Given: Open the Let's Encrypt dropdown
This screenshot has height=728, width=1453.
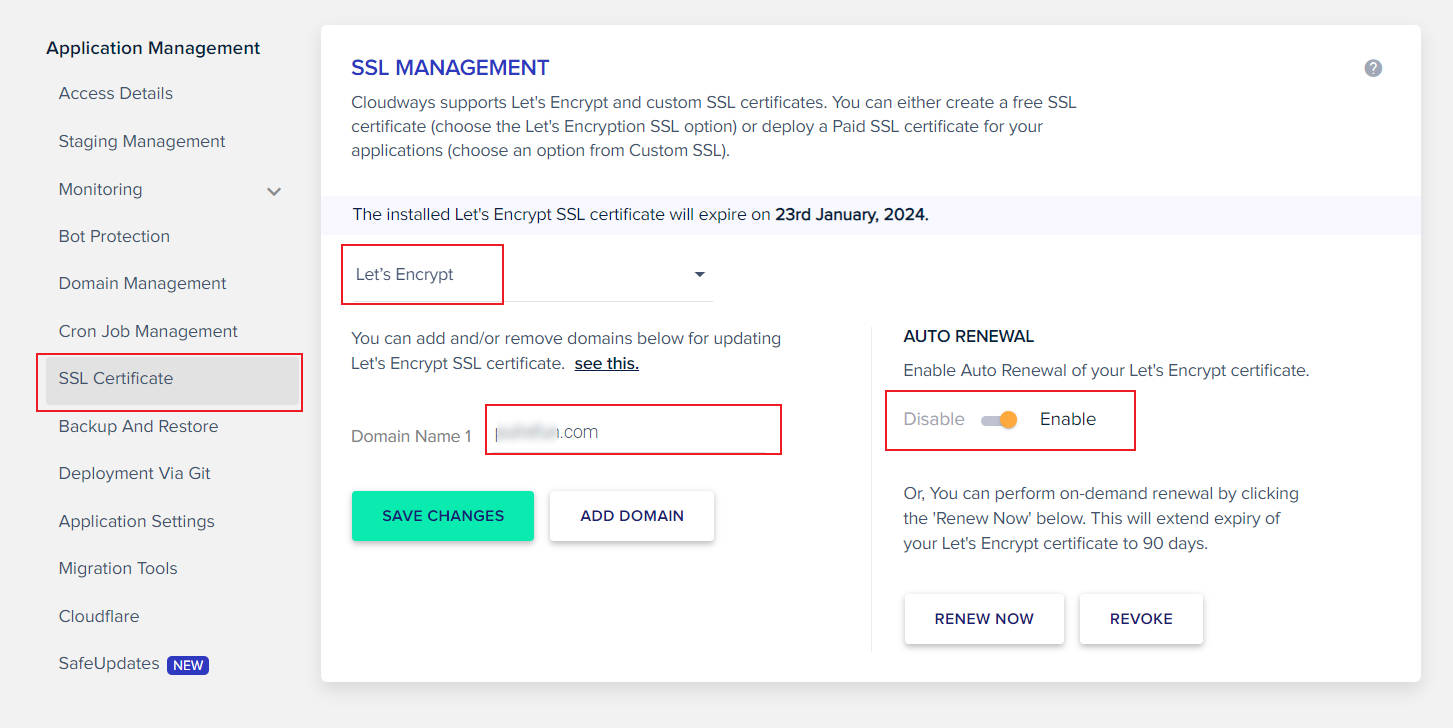Looking at the screenshot, I should (x=532, y=275).
